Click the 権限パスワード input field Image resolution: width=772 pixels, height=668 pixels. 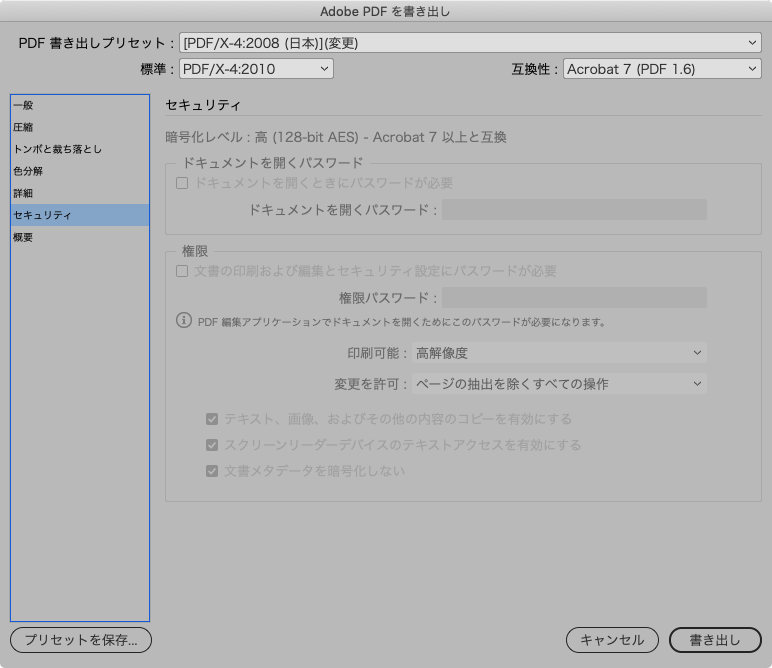(x=574, y=298)
